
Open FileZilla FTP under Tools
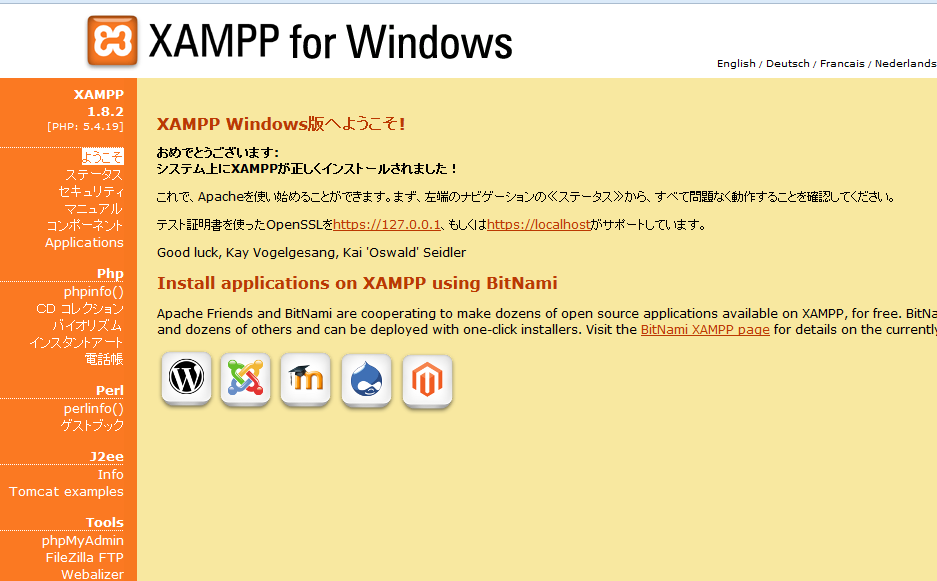[x=84, y=557]
